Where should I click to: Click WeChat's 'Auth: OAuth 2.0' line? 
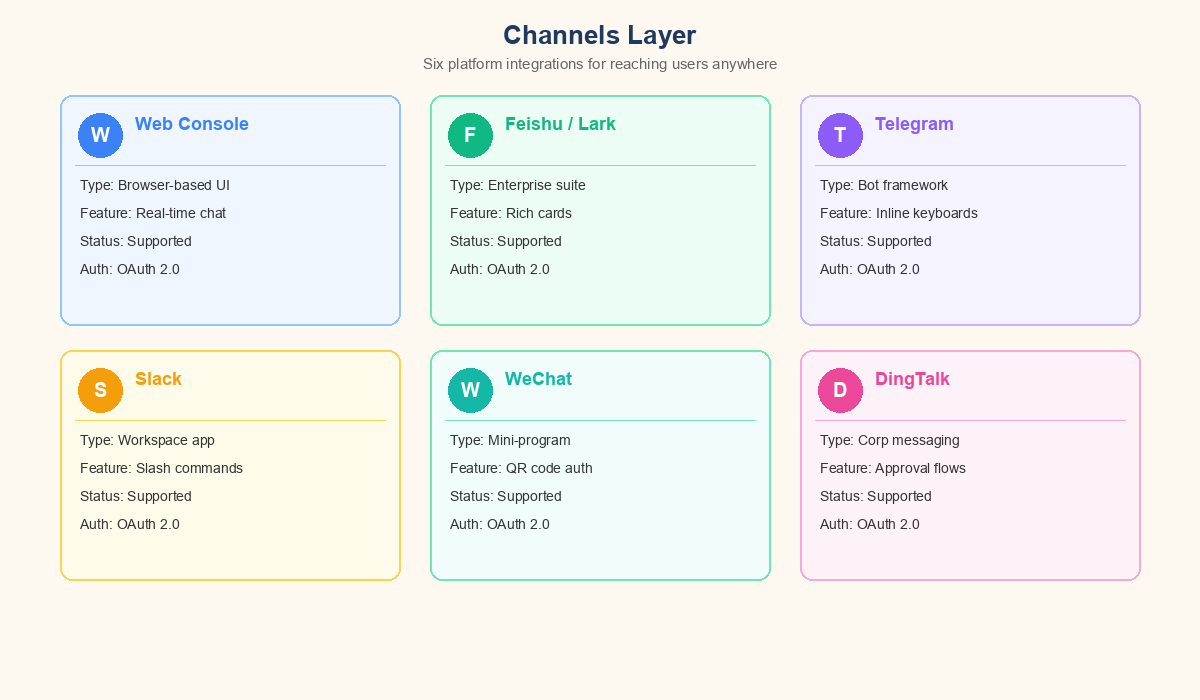click(500, 524)
